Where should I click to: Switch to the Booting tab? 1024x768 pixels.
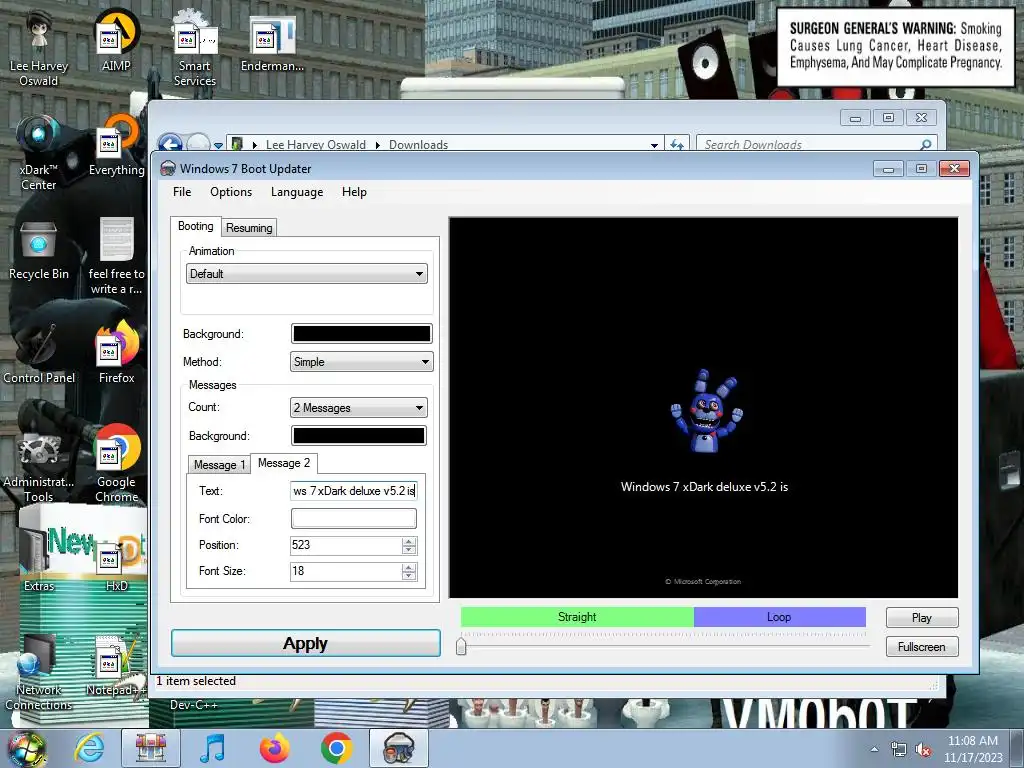click(195, 226)
